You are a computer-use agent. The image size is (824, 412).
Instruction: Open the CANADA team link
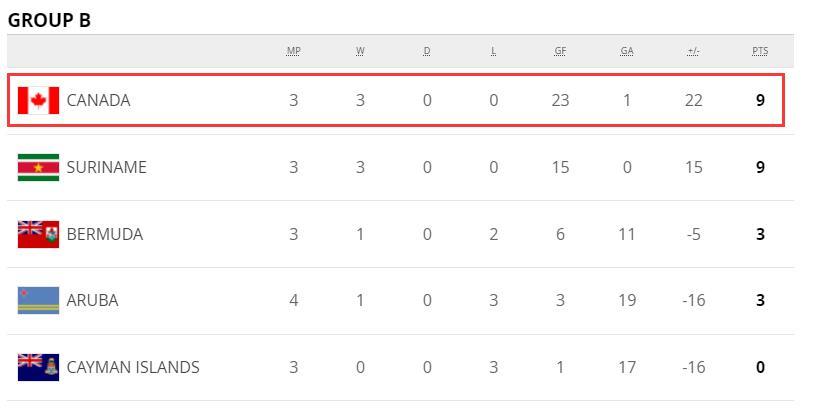(x=98, y=100)
